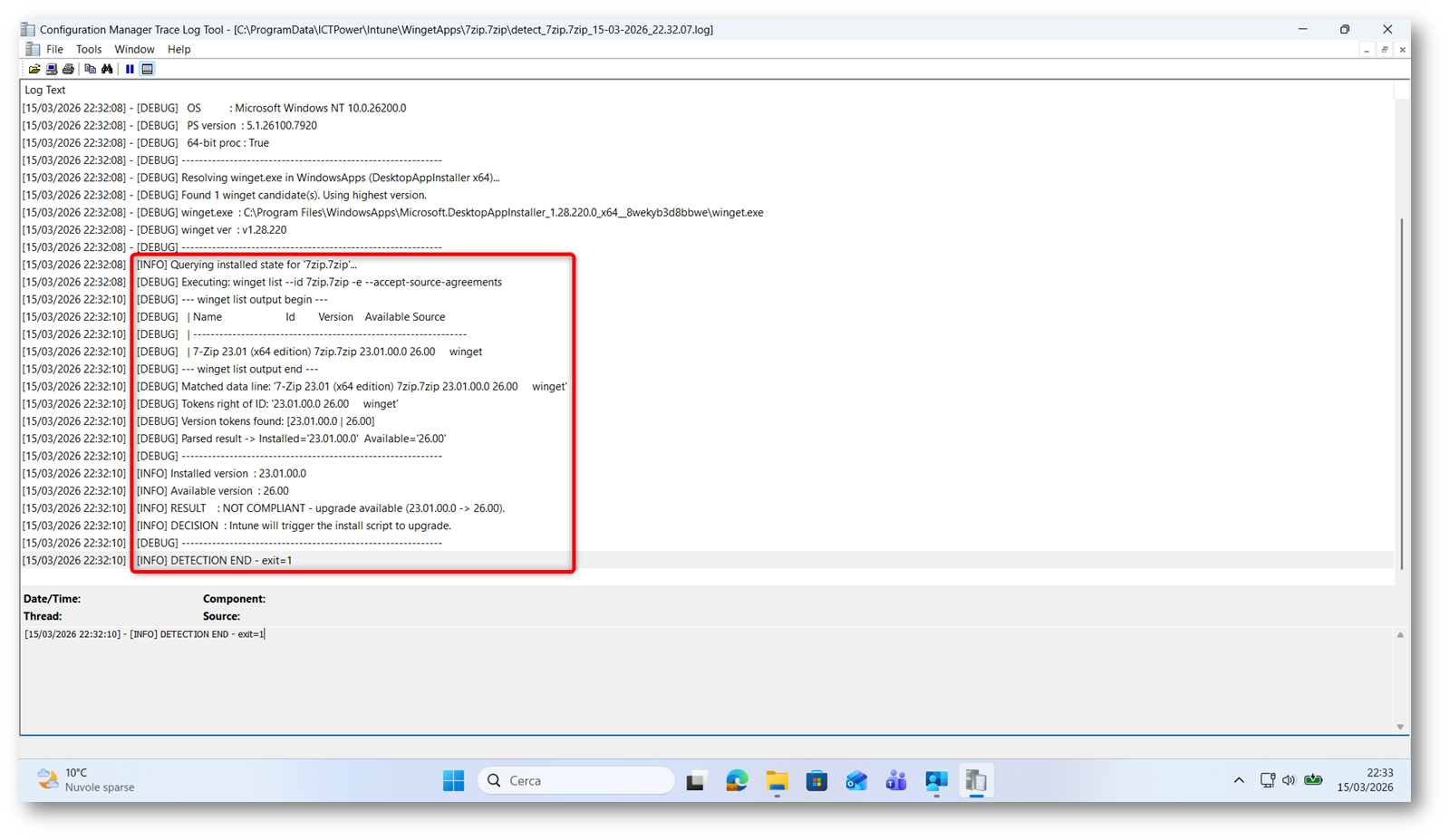Select the winget.exe path log line
The height and width of the screenshot is (840, 1449).
coord(707,212)
